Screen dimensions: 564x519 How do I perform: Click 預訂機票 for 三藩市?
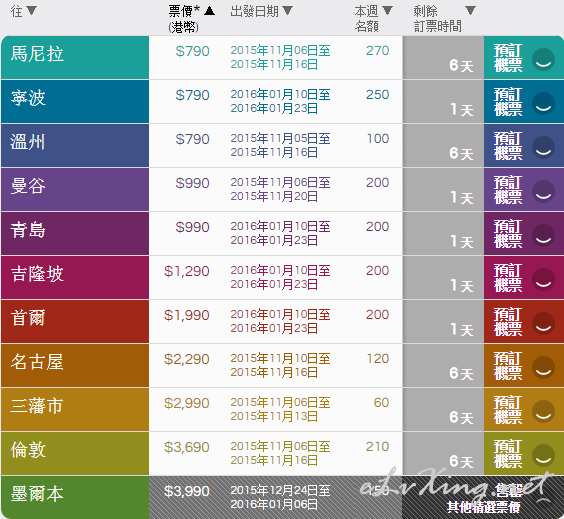pyautogui.click(x=508, y=410)
